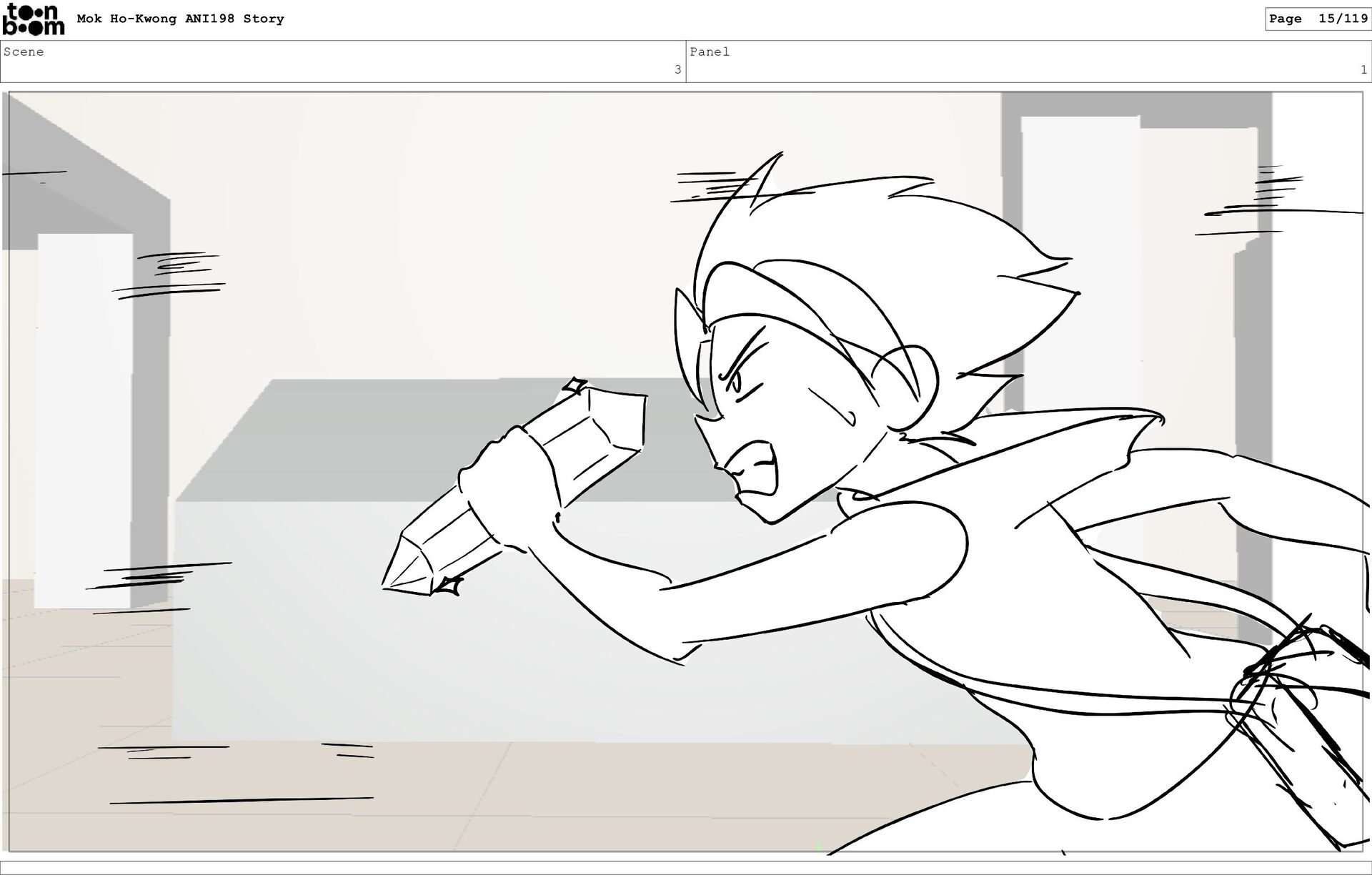Click the empty notes field below panel
Screen dimensions: 1372x888
point(686,868)
